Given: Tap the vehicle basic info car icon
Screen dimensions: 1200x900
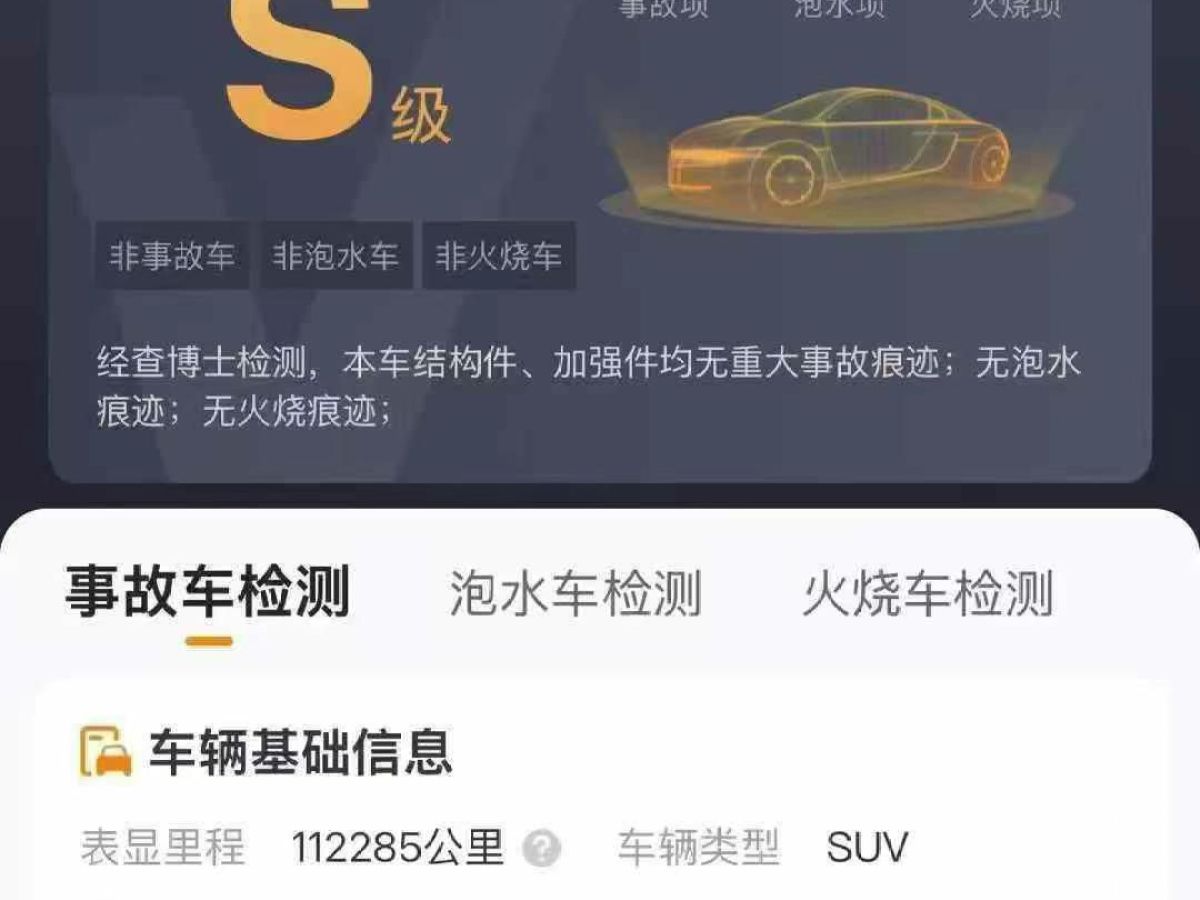Looking at the screenshot, I should coord(106,752).
